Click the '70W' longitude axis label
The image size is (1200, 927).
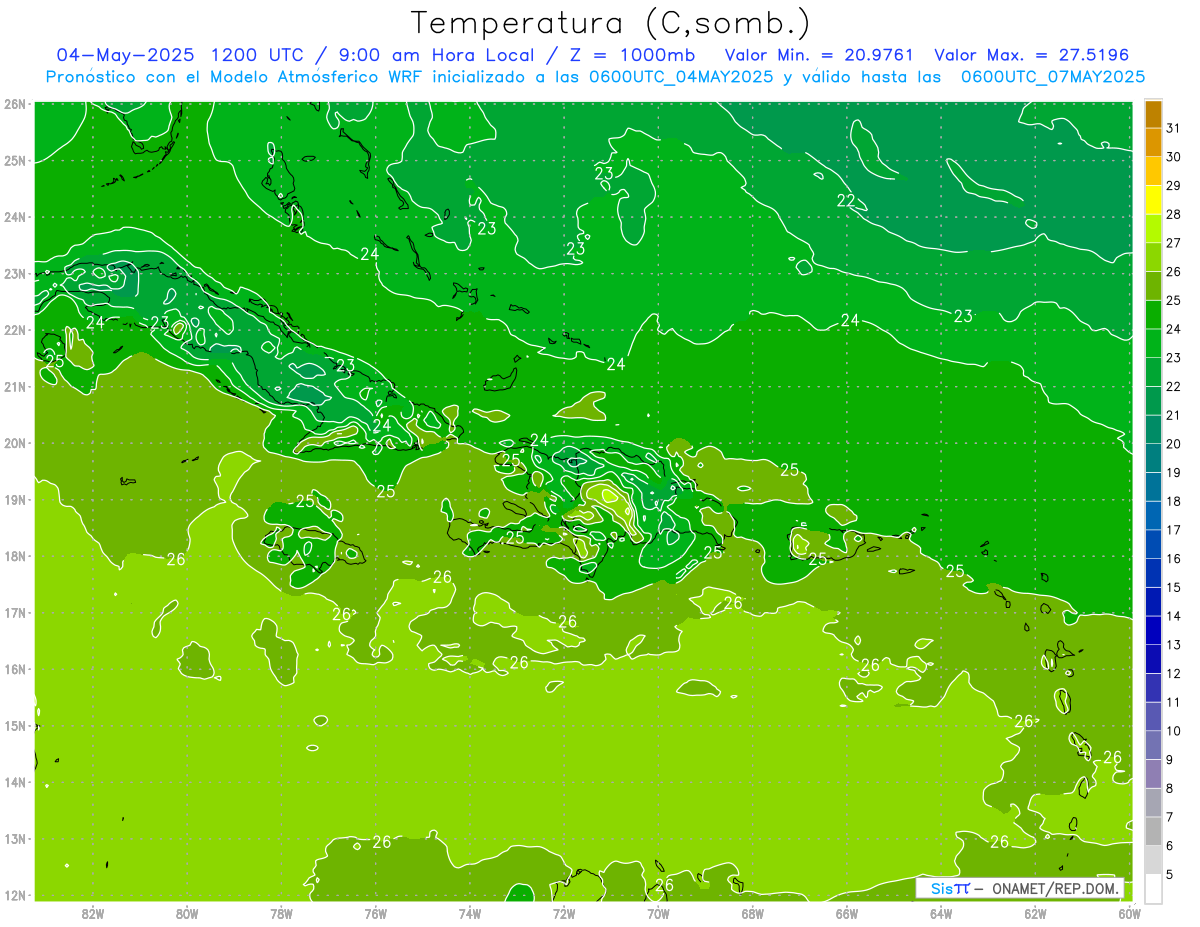click(658, 913)
